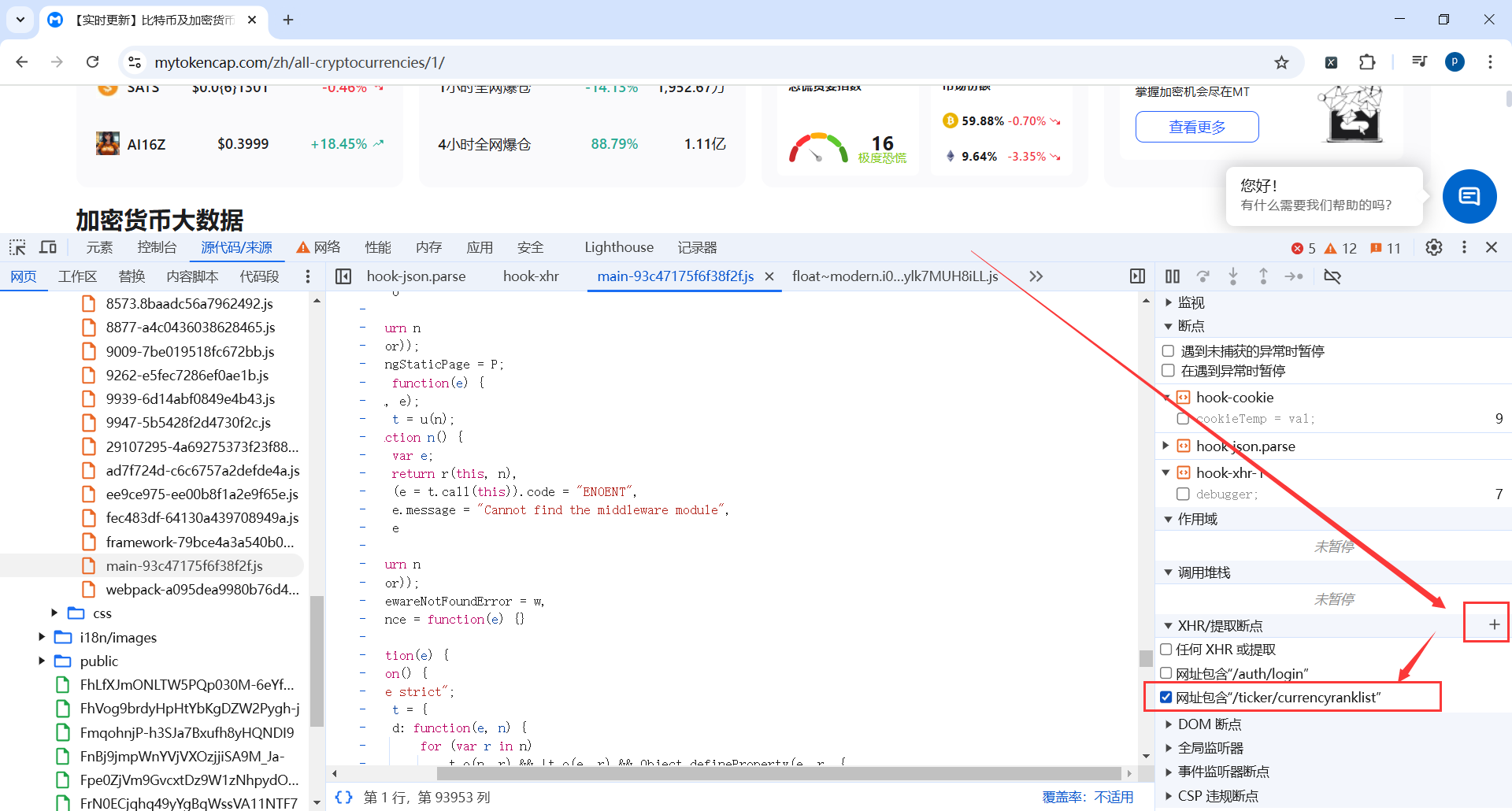Expand the public folder

42,661
